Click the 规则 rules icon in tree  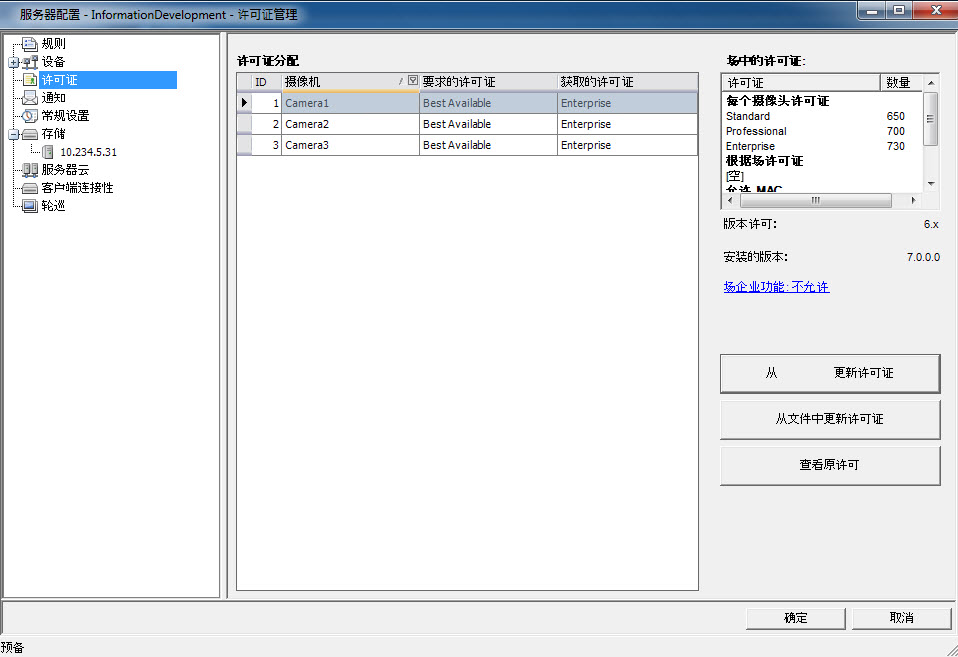pos(29,43)
